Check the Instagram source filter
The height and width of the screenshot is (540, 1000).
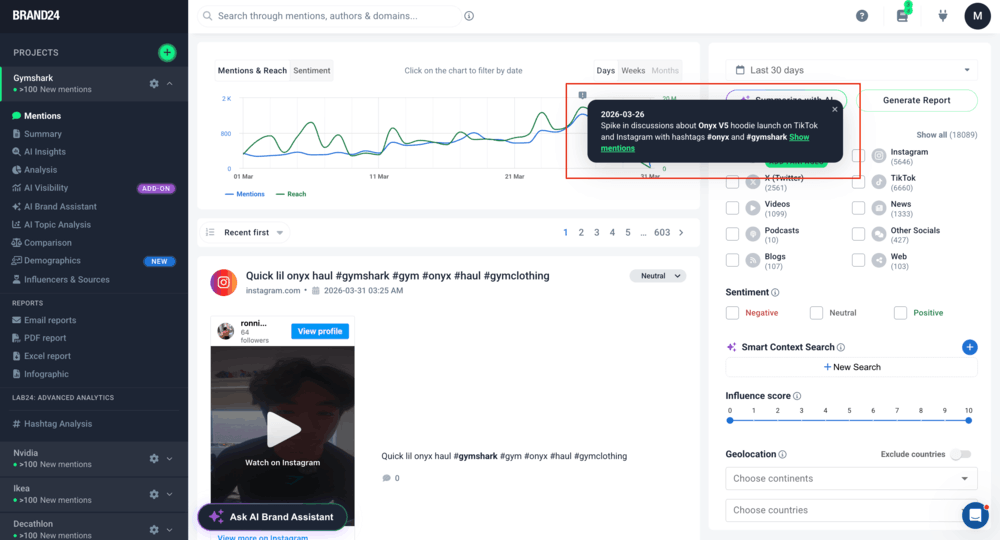click(858, 156)
